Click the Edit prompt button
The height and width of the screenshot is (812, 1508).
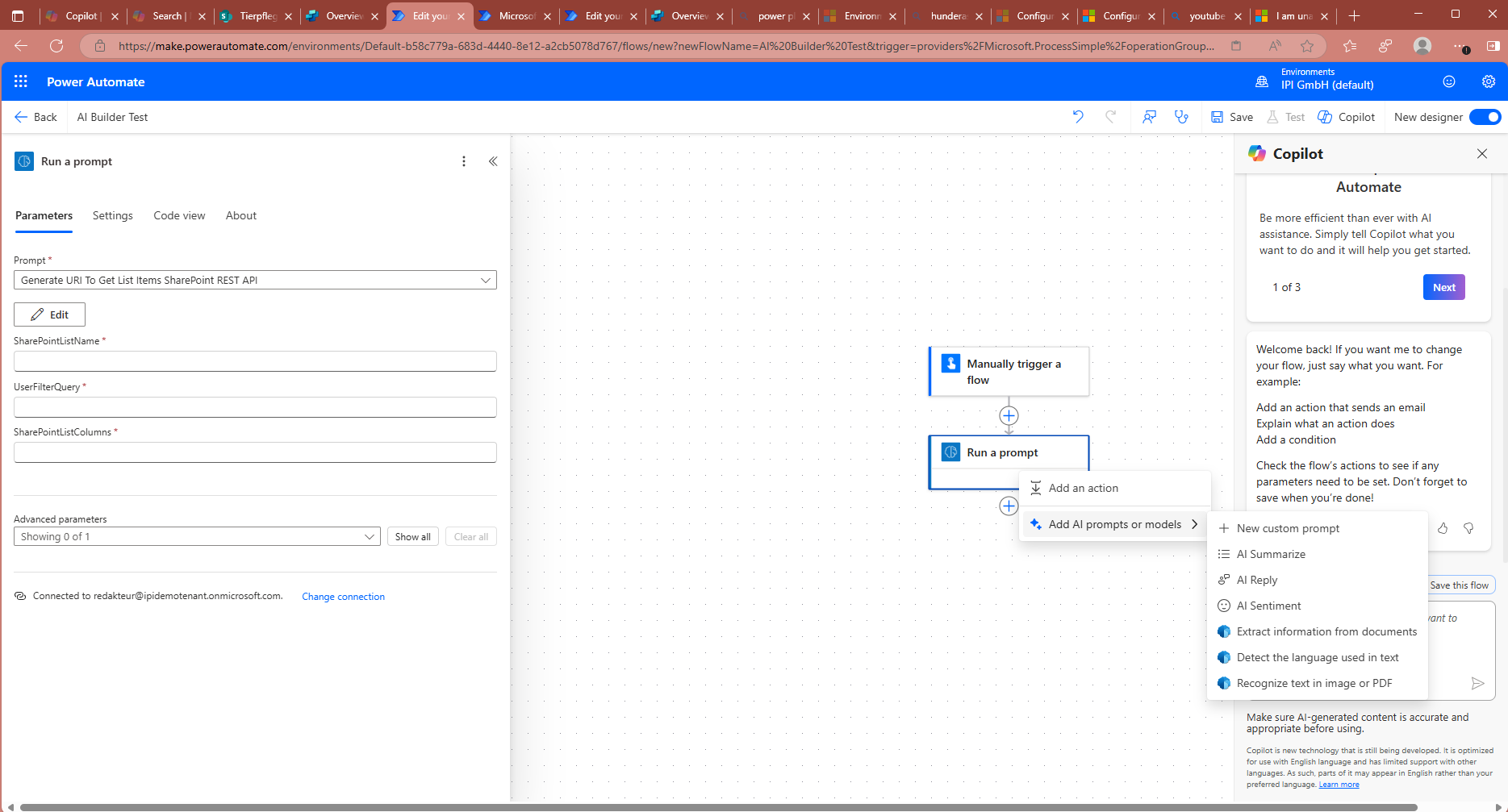tap(49, 314)
